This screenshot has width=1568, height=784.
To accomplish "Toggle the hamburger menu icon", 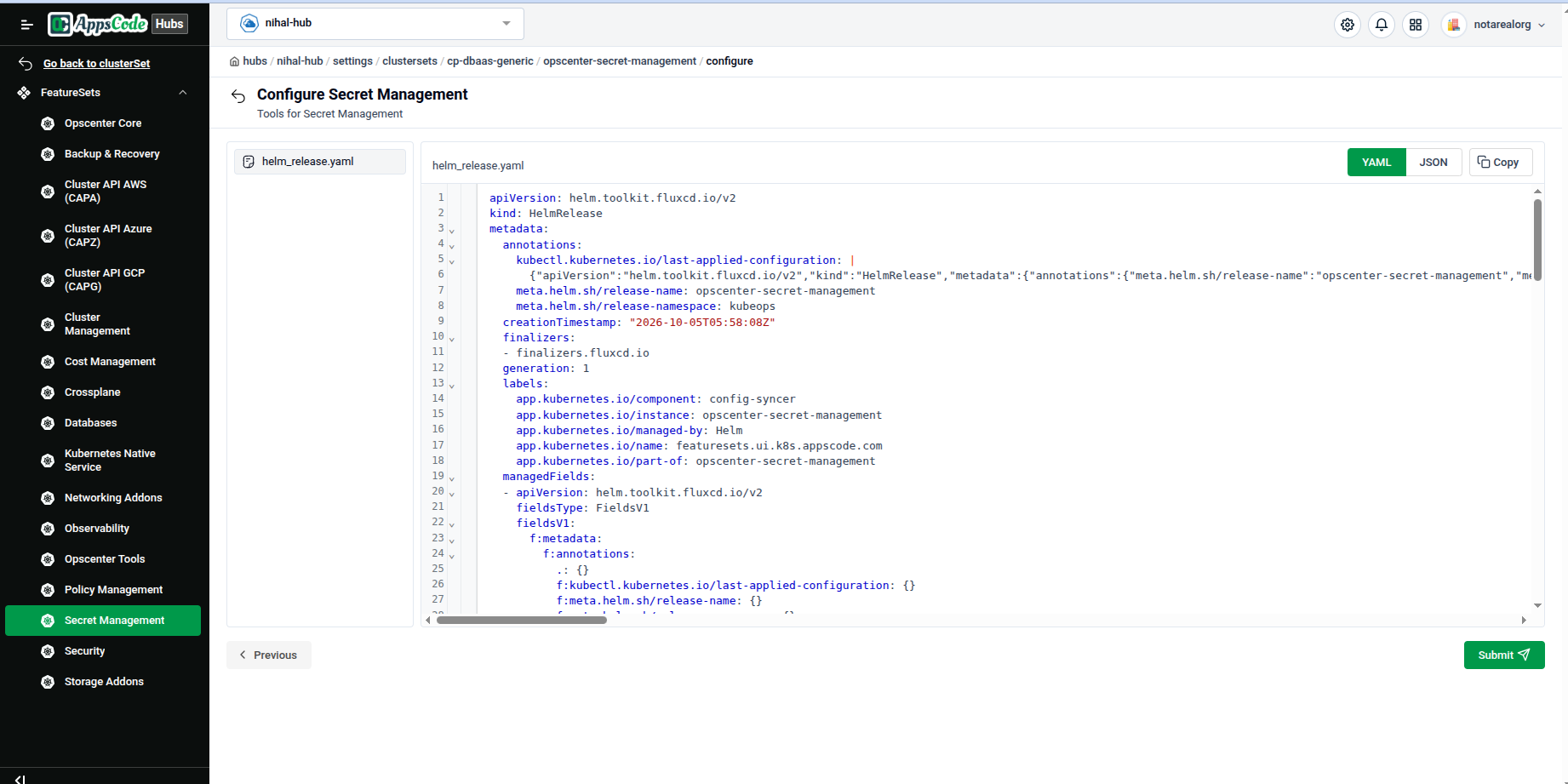I will click(26, 25).
